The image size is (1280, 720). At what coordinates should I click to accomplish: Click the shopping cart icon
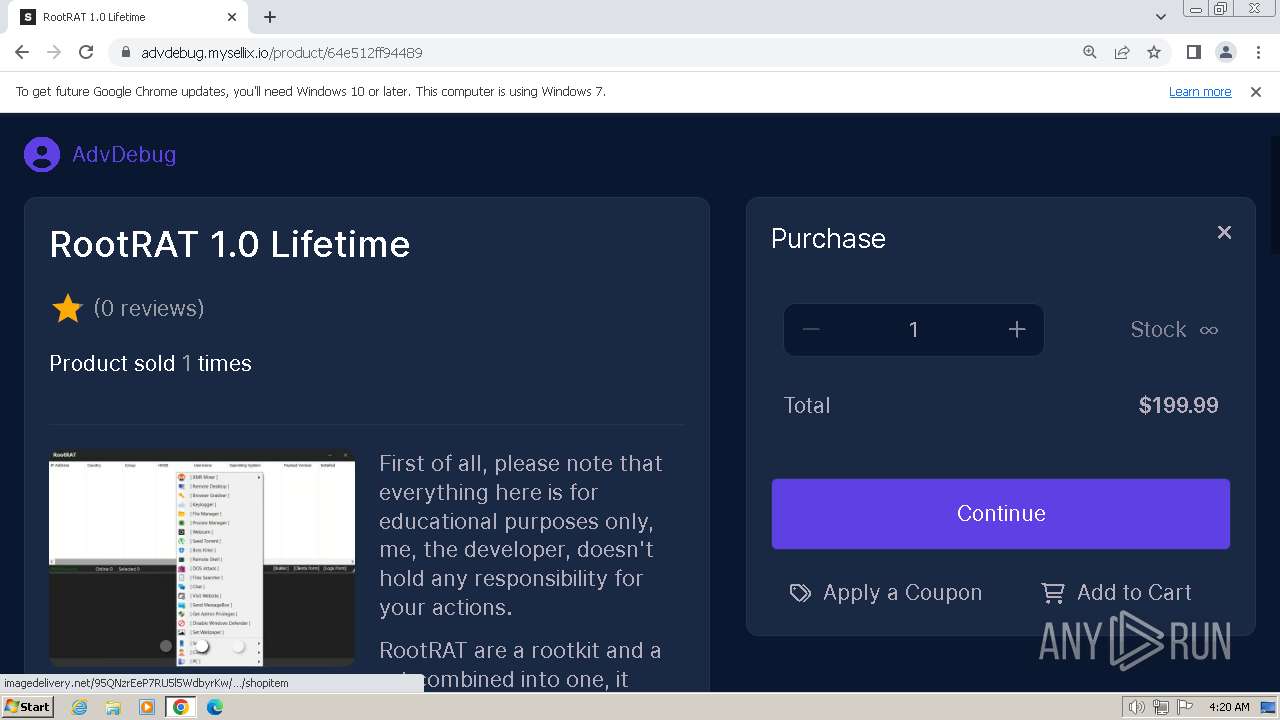point(1053,593)
